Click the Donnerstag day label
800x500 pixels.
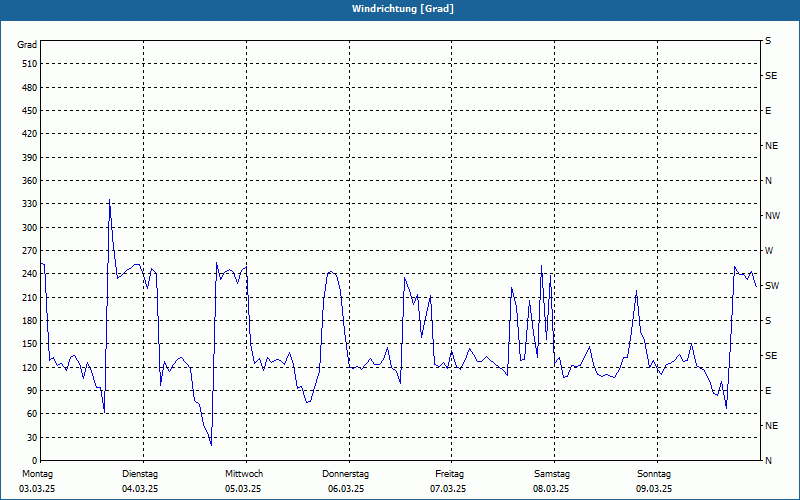point(345,474)
